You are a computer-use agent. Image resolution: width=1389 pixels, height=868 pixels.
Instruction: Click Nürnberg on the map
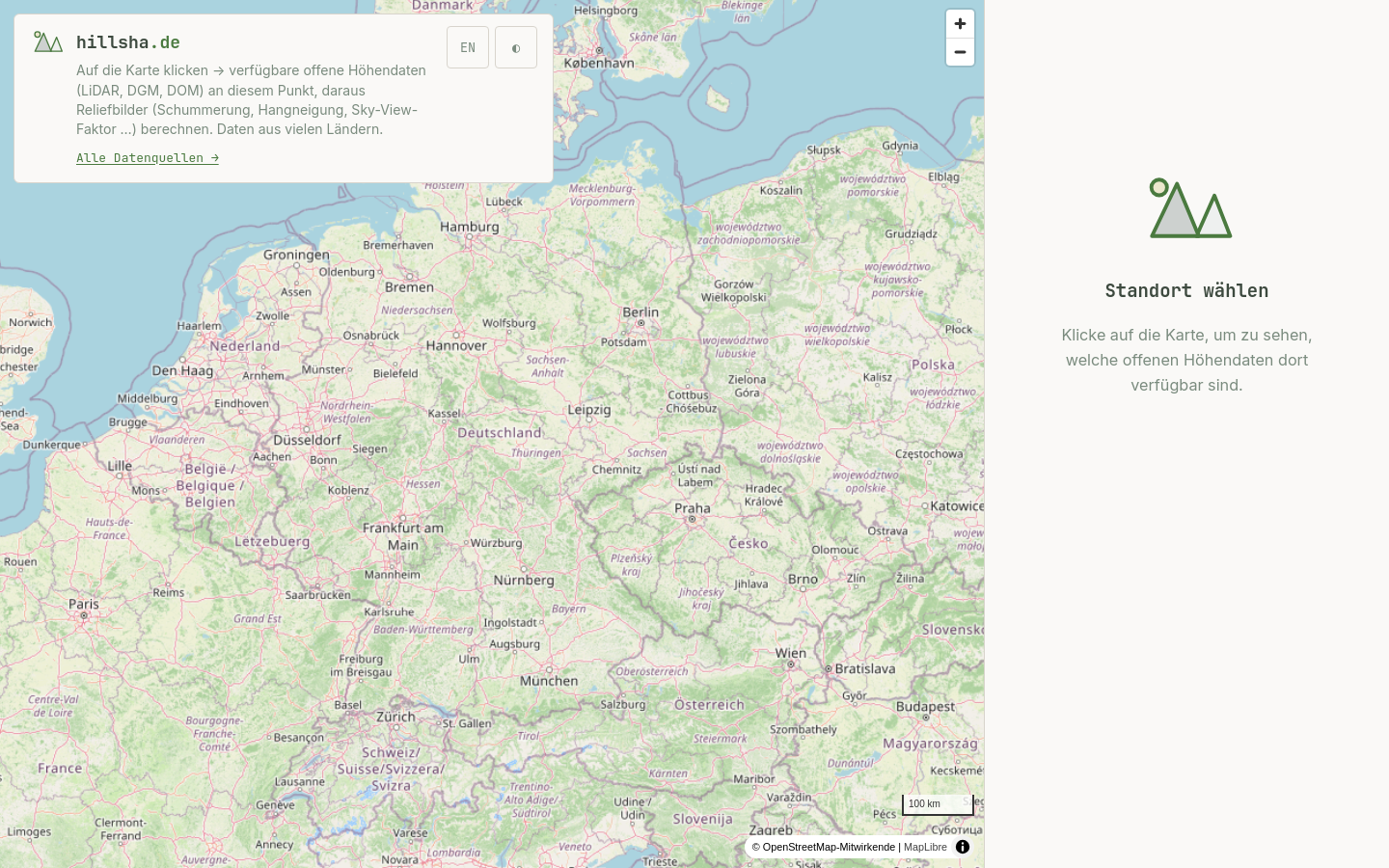point(524,581)
